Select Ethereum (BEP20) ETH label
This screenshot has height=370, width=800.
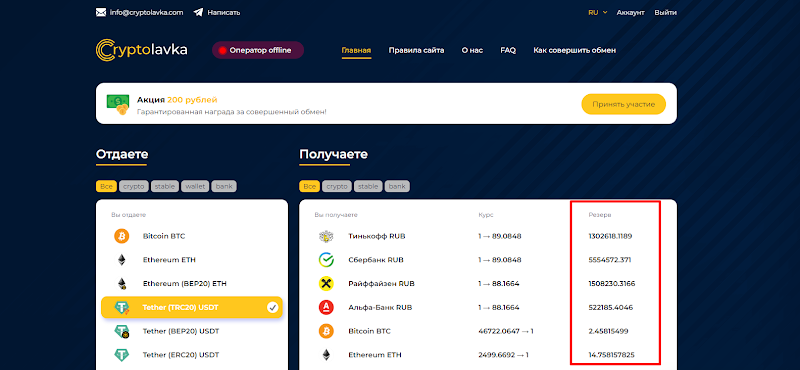[x=184, y=283]
